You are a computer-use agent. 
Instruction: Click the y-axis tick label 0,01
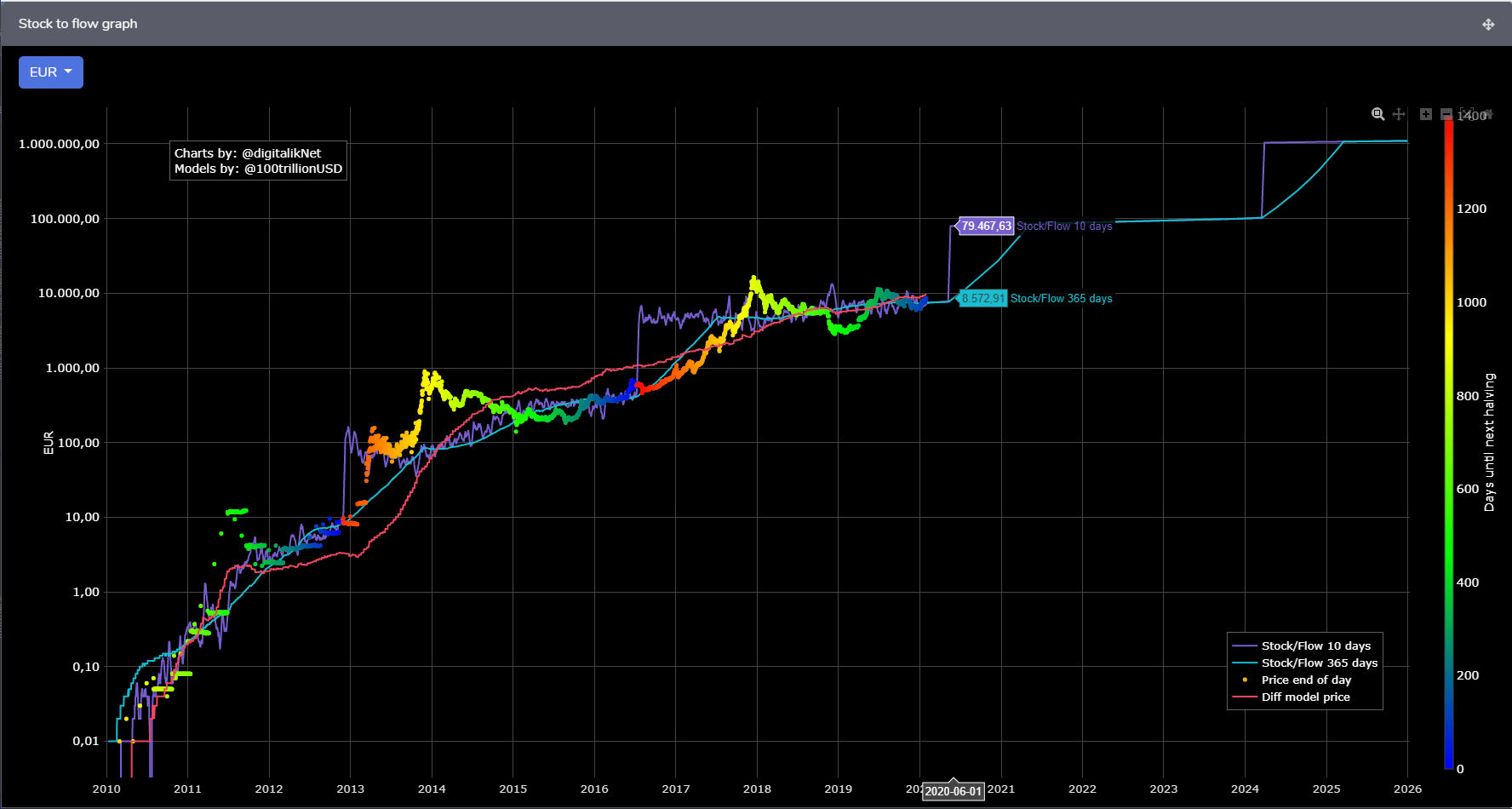point(86,741)
